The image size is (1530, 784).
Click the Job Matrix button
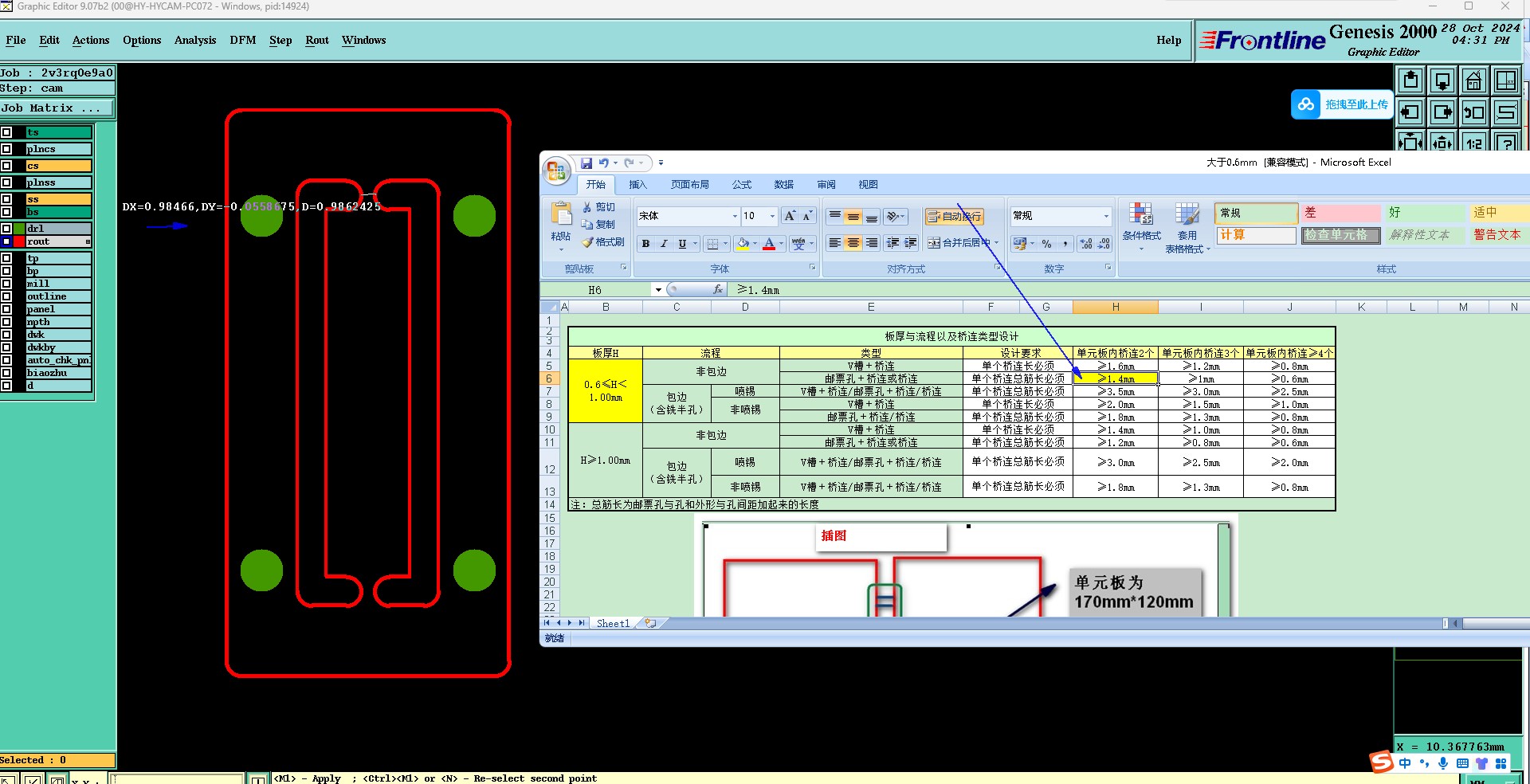[57, 108]
